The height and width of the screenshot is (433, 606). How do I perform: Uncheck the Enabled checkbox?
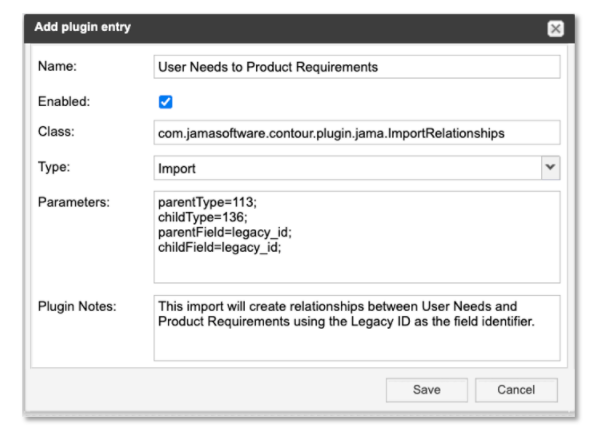tap(165, 102)
